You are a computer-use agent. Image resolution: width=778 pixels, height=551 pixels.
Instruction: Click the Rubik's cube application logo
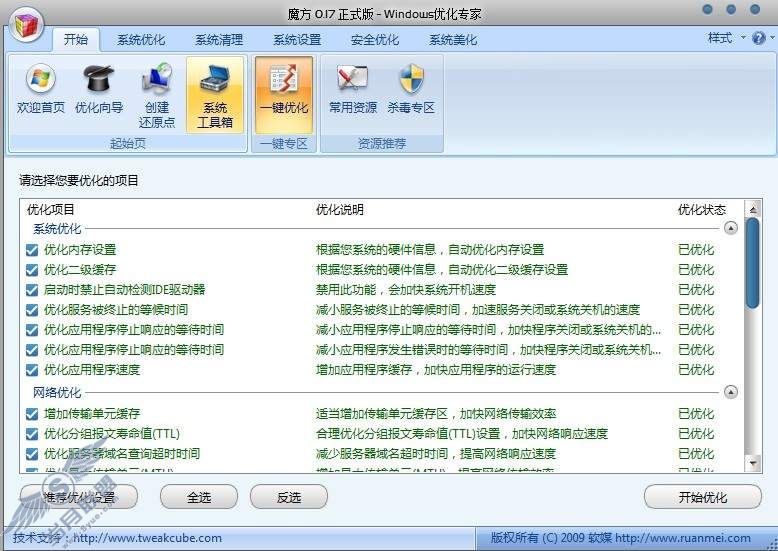click(26, 26)
